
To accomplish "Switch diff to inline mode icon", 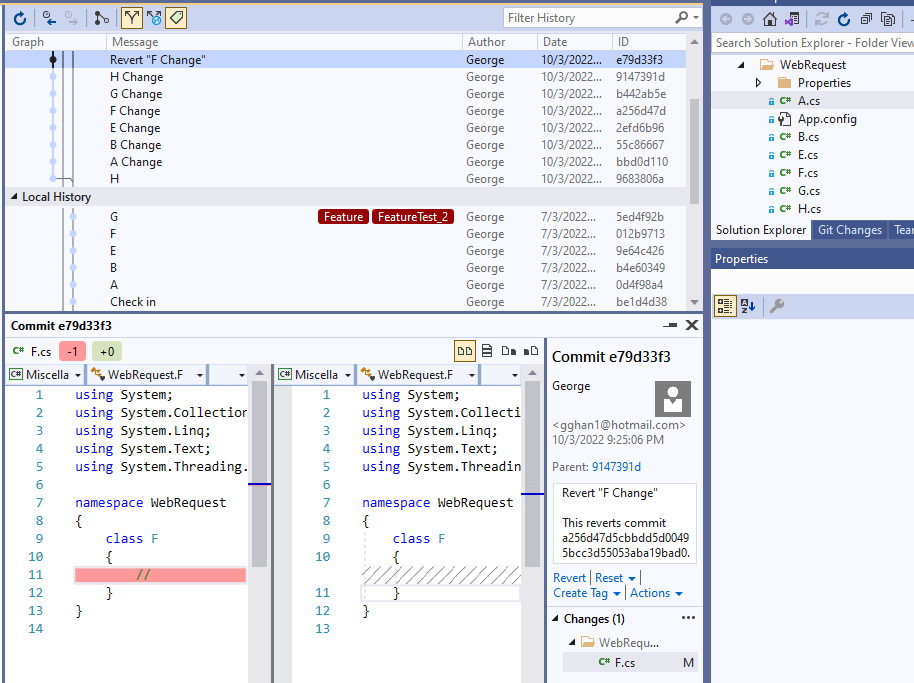I will (487, 351).
